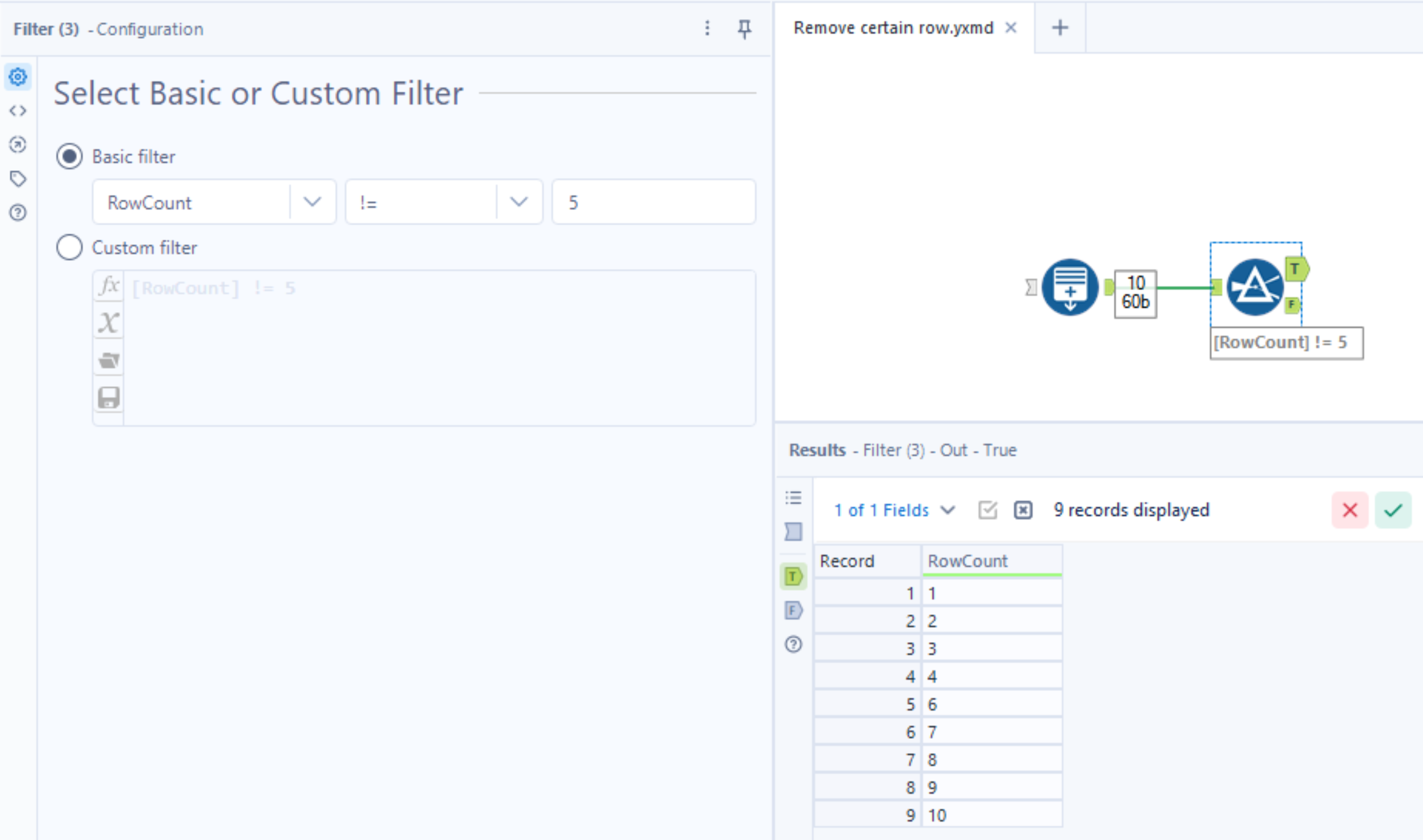Open Help from the configuration sidebar
Screen dimensions: 1423x840
[x=18, y=212]
